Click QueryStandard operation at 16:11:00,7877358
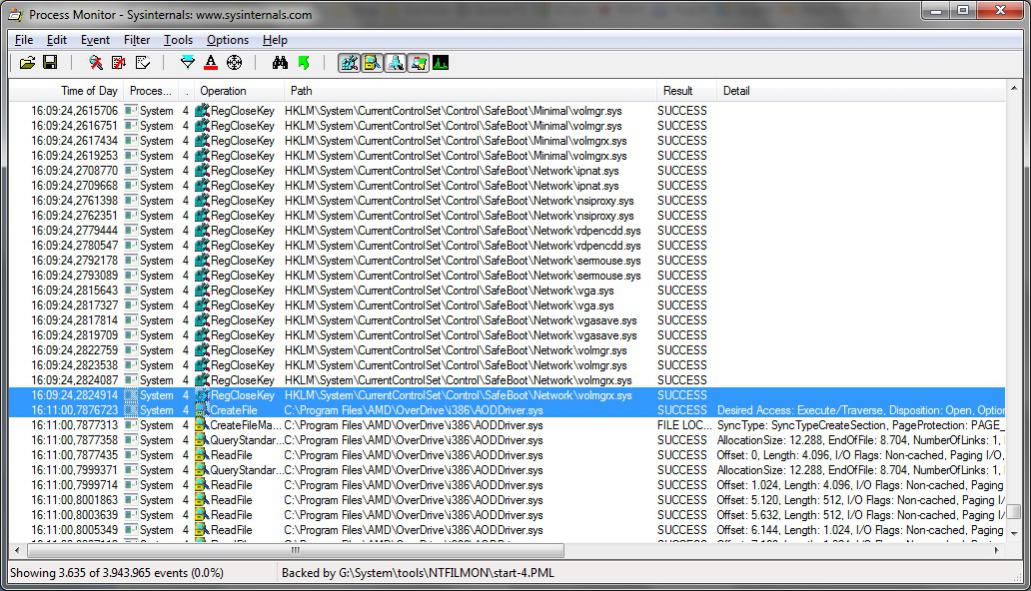Screen dimensions: 1031x591 pyautogui.click(x=246, y=440)
